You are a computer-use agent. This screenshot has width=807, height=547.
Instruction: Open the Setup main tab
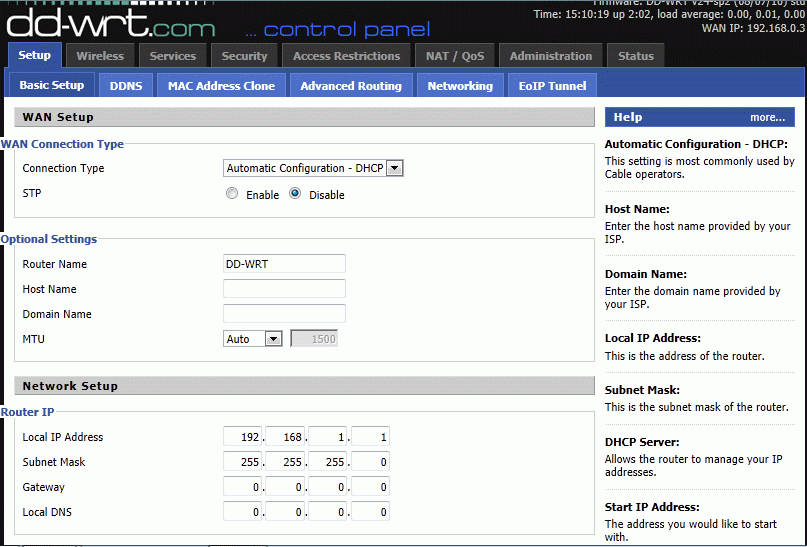pos(34,55)
